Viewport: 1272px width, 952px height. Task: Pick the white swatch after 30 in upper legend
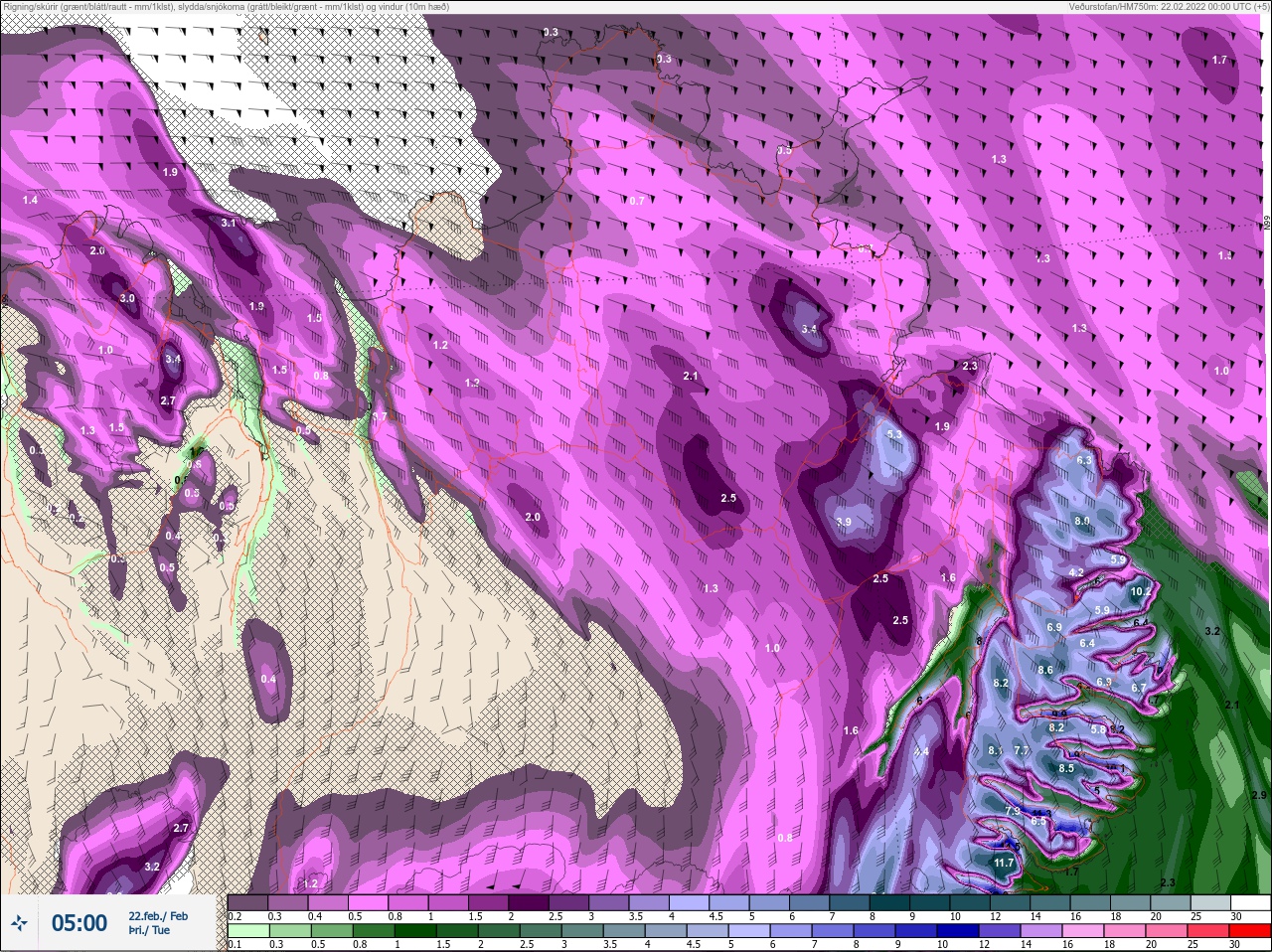[x=1250, y=902]
